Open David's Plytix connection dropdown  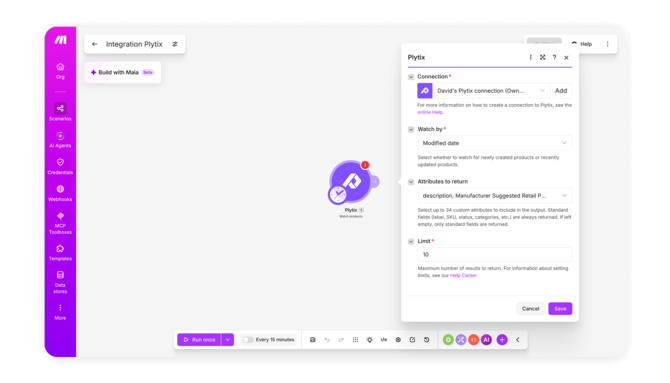tap(491, 91)
